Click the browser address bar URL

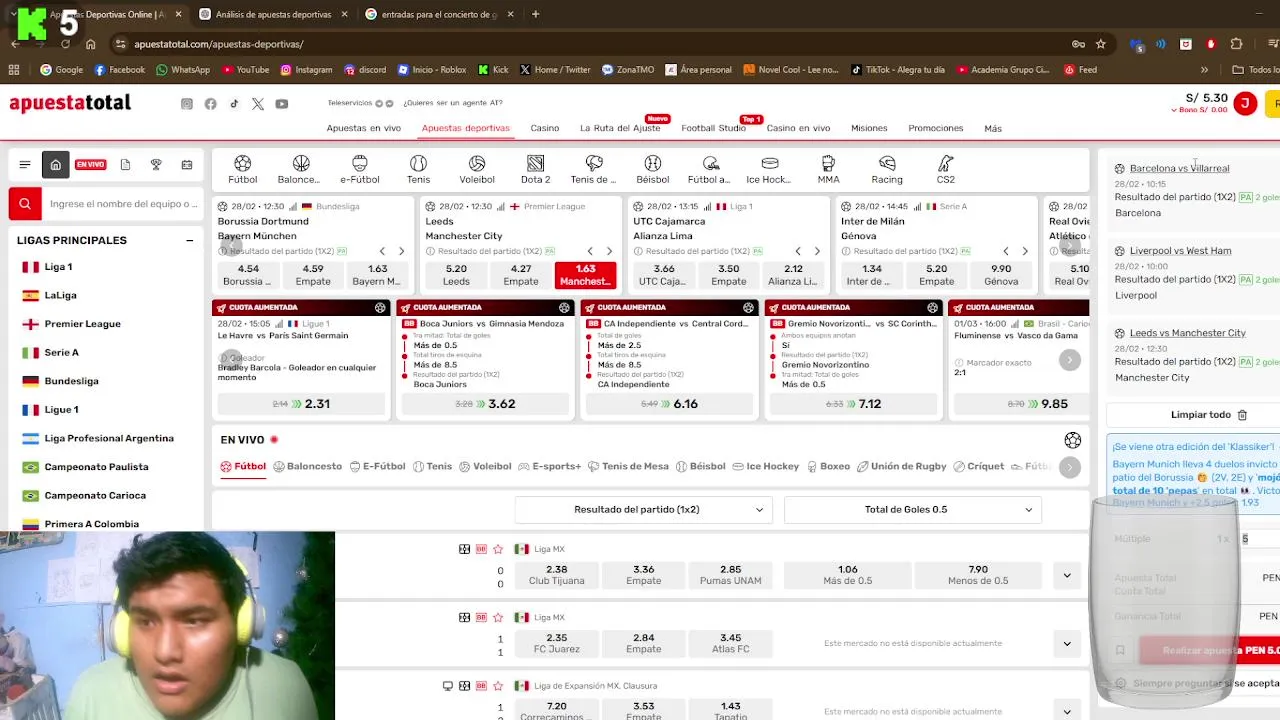(219, 44)
